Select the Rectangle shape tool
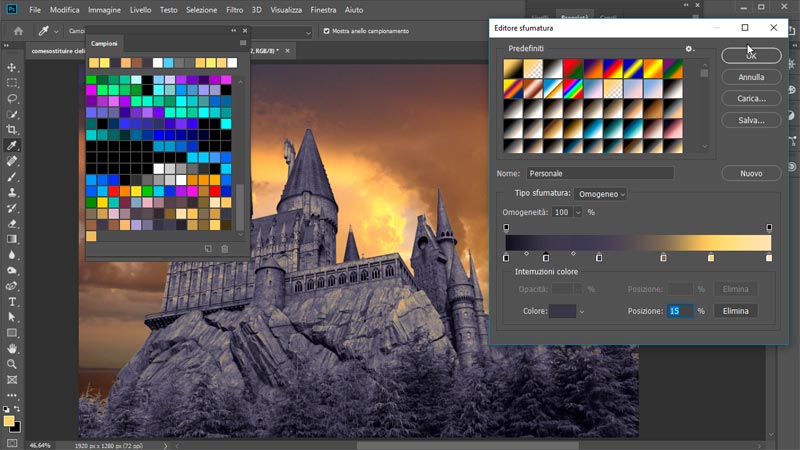Screen dimensions: 800x450 pos(12,333)
